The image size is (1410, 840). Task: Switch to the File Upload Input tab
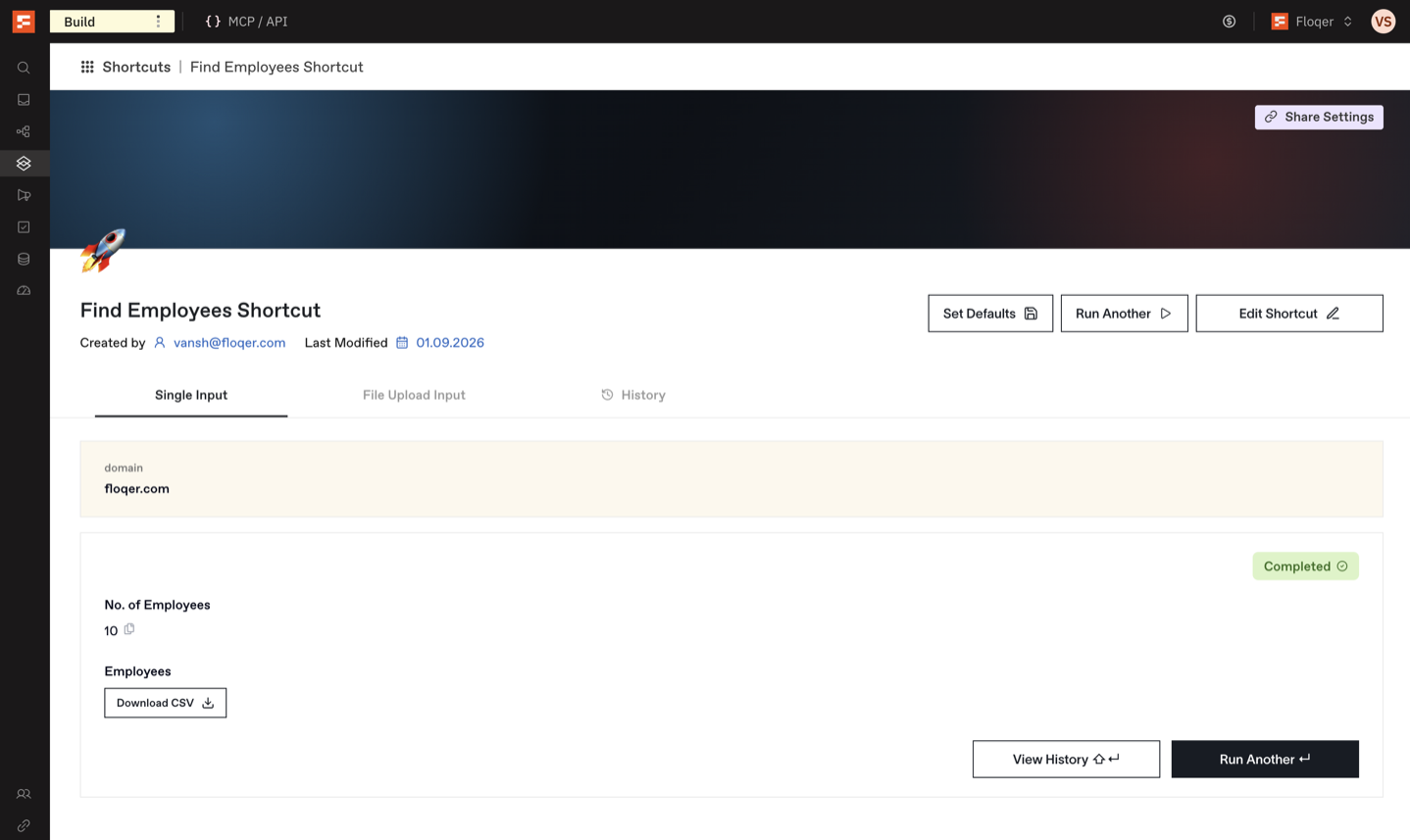point(414,395)
